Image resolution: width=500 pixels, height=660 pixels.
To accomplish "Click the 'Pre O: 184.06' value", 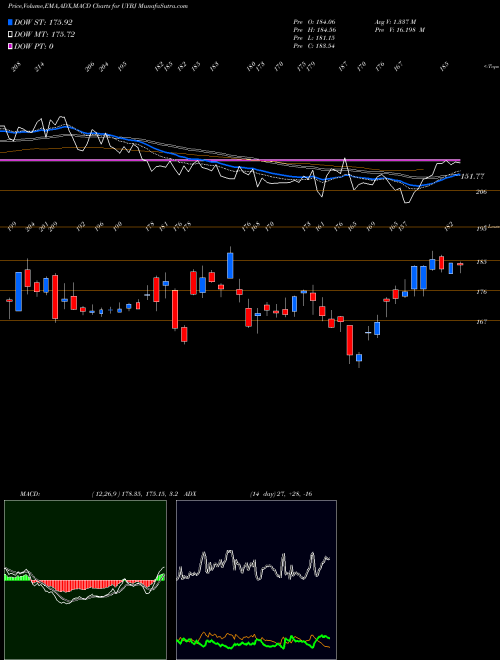I will 314,21.
